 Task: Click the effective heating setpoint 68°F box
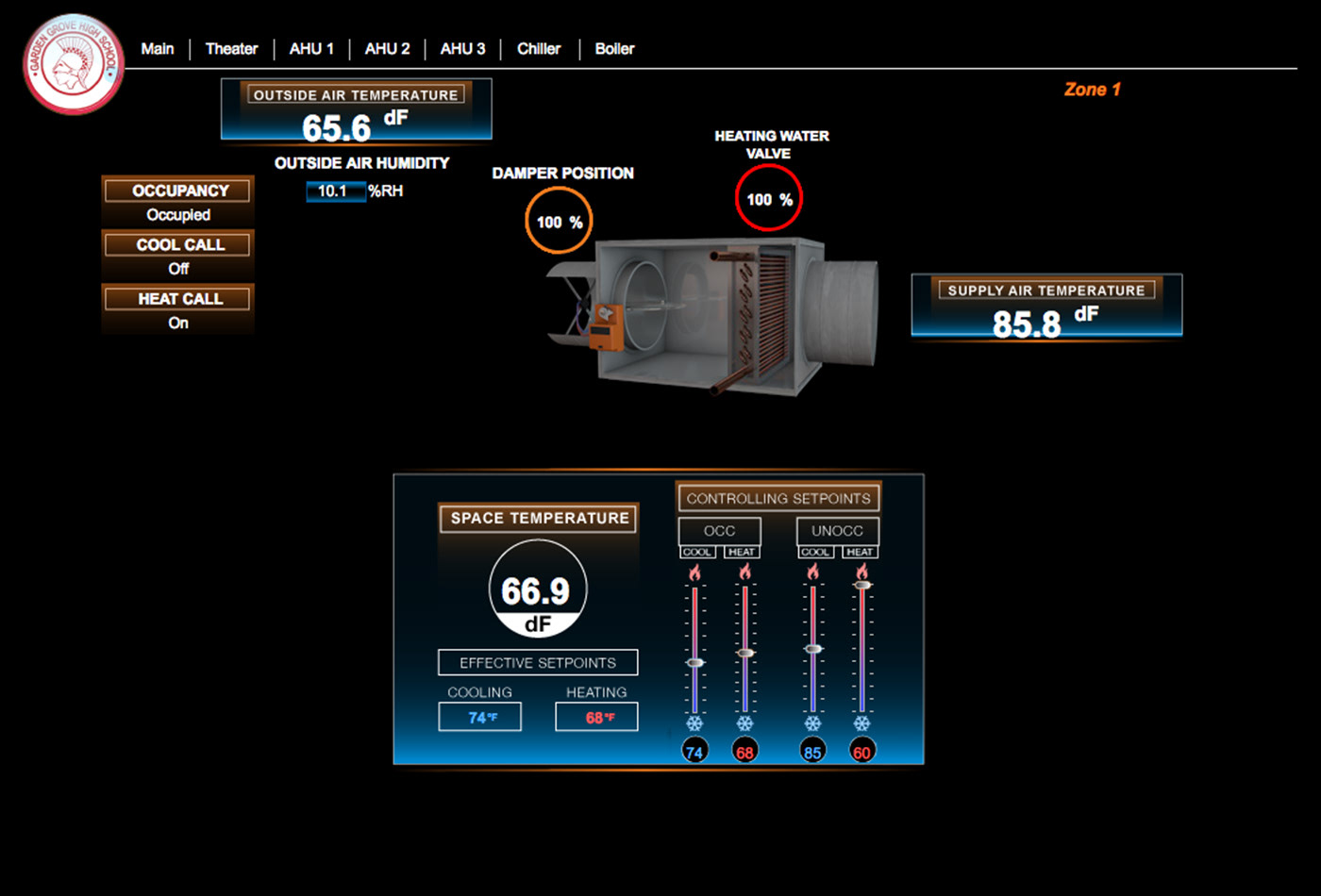(596, 717)
